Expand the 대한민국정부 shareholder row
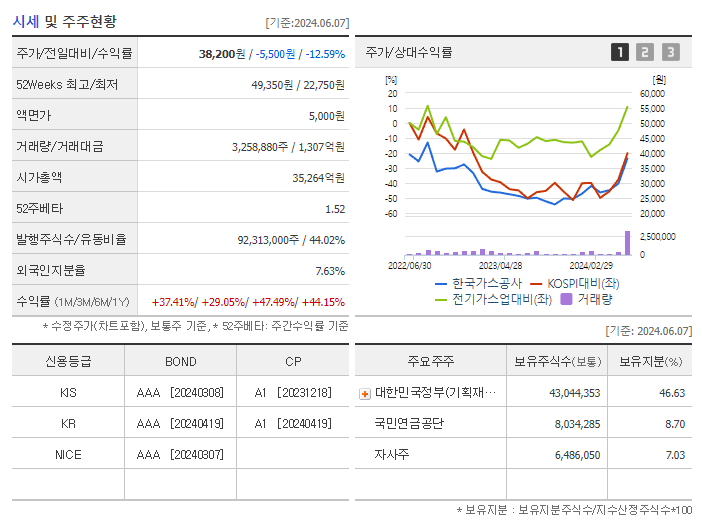702x525 pixels. click(x=365, y=394)
